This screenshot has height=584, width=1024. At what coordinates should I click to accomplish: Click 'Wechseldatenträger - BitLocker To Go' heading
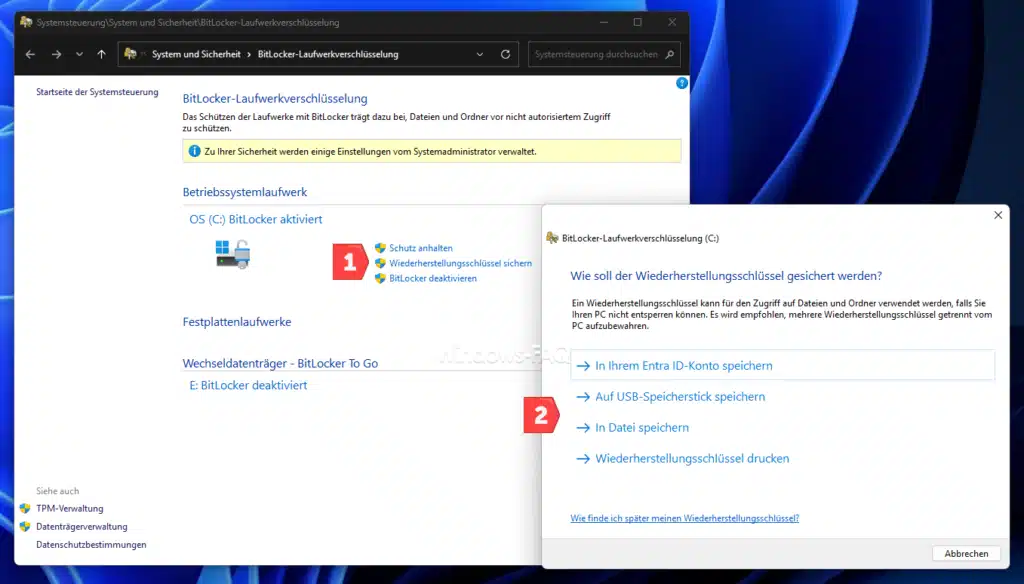280,363
